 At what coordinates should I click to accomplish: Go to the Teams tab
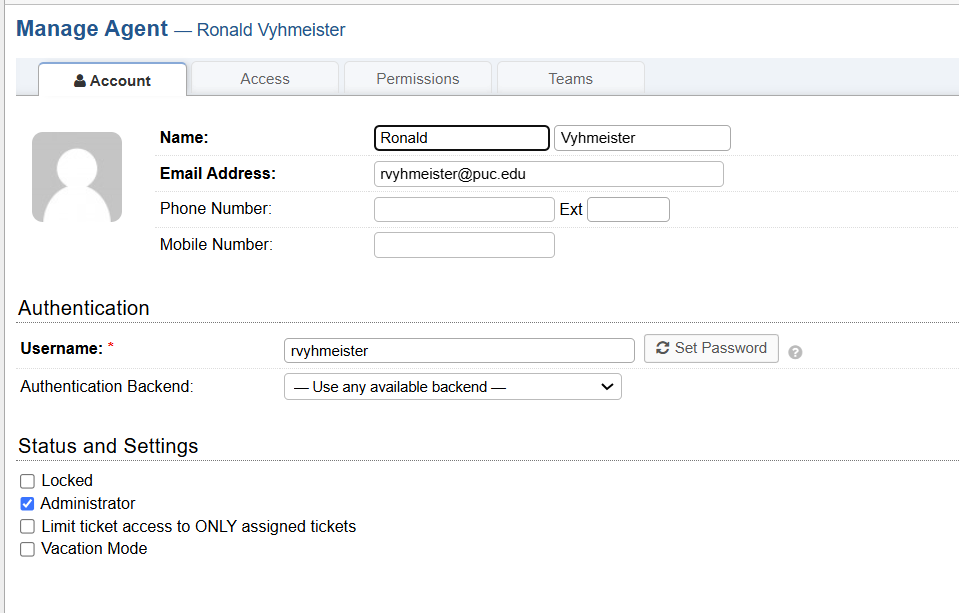pyautogui.click(x=570, y=79)
